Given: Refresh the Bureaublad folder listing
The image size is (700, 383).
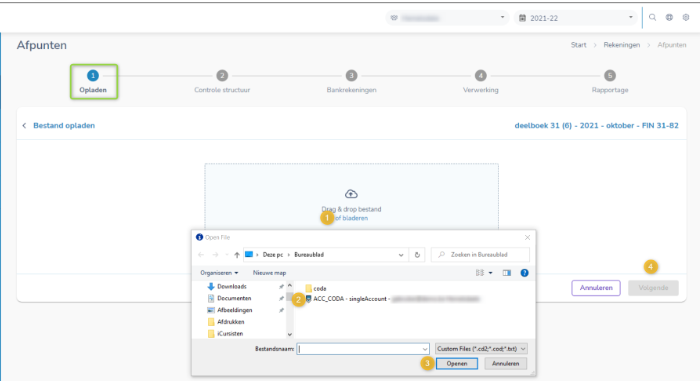Looking at the screenshot, I should 417,255.
